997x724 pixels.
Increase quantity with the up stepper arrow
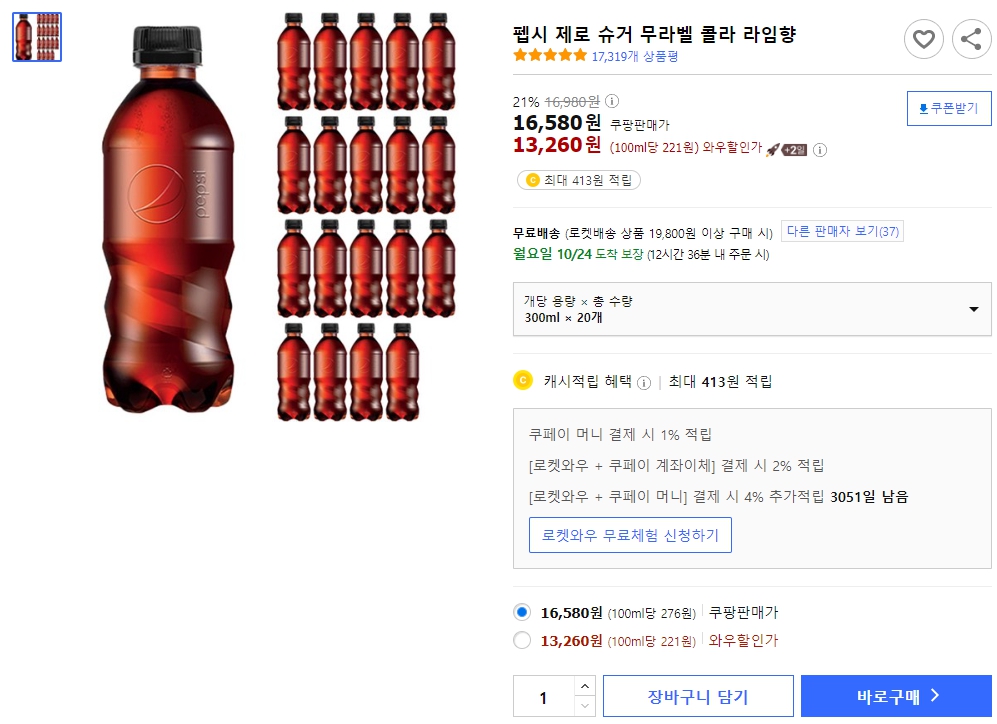(584, 686)
